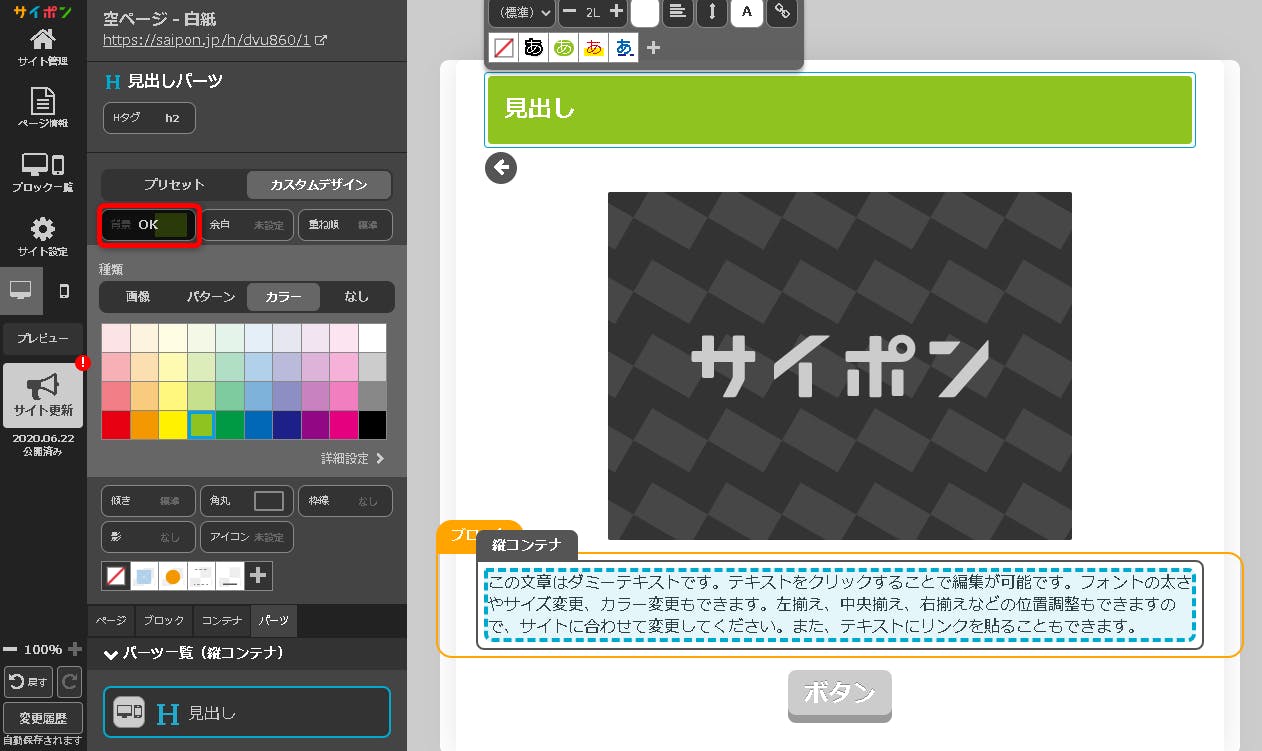Image resolution: width=1262 pixels, height=751 pixels.
Task: Switch to コンテナ tab
Action: [x=222, y=621]
